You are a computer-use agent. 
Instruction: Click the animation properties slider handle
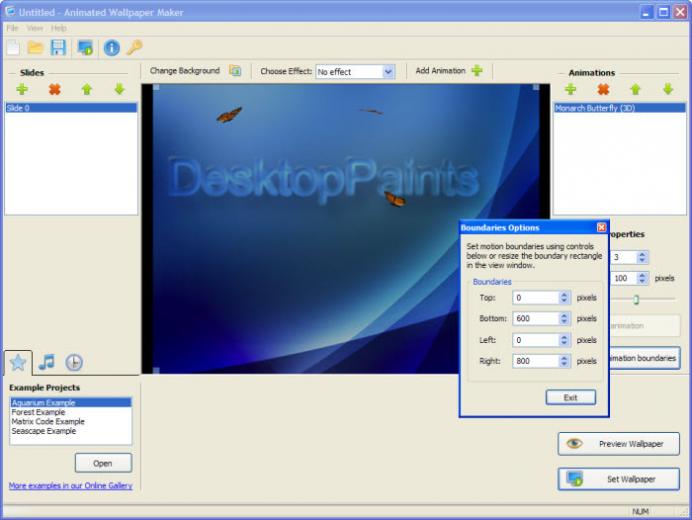click(x=636, y=299)
